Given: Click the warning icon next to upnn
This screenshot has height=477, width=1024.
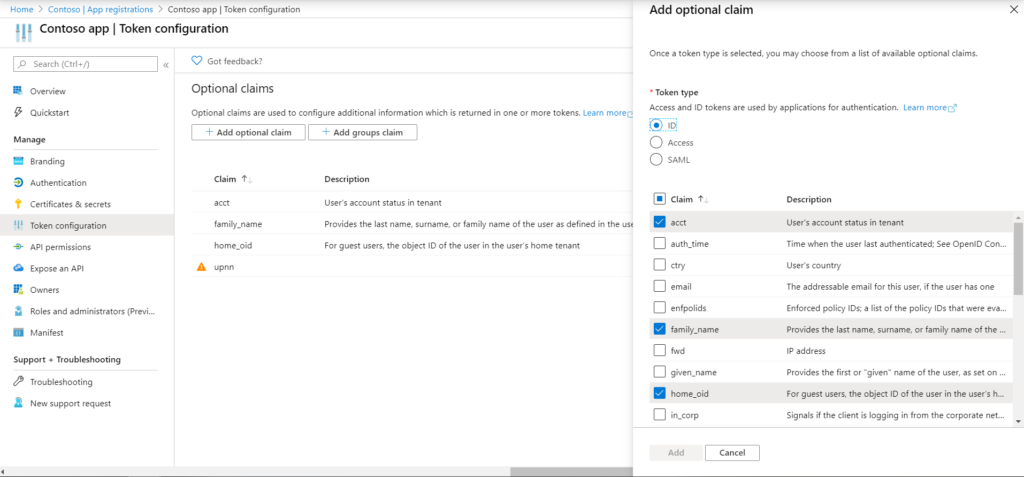Looking at the screenshot, I should pyautogui.click(x=201, y=267).
